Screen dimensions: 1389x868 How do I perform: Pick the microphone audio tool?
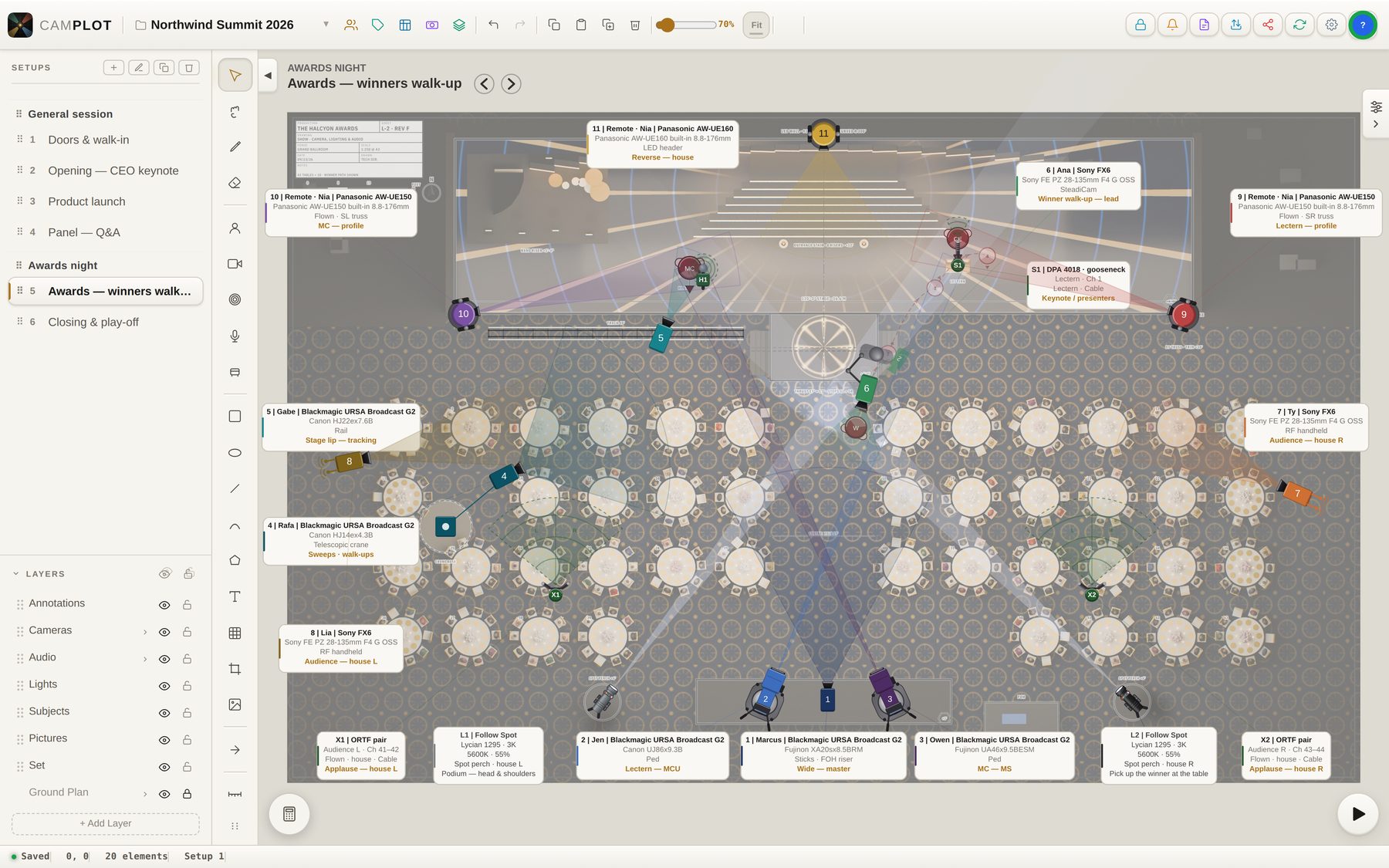235,336
